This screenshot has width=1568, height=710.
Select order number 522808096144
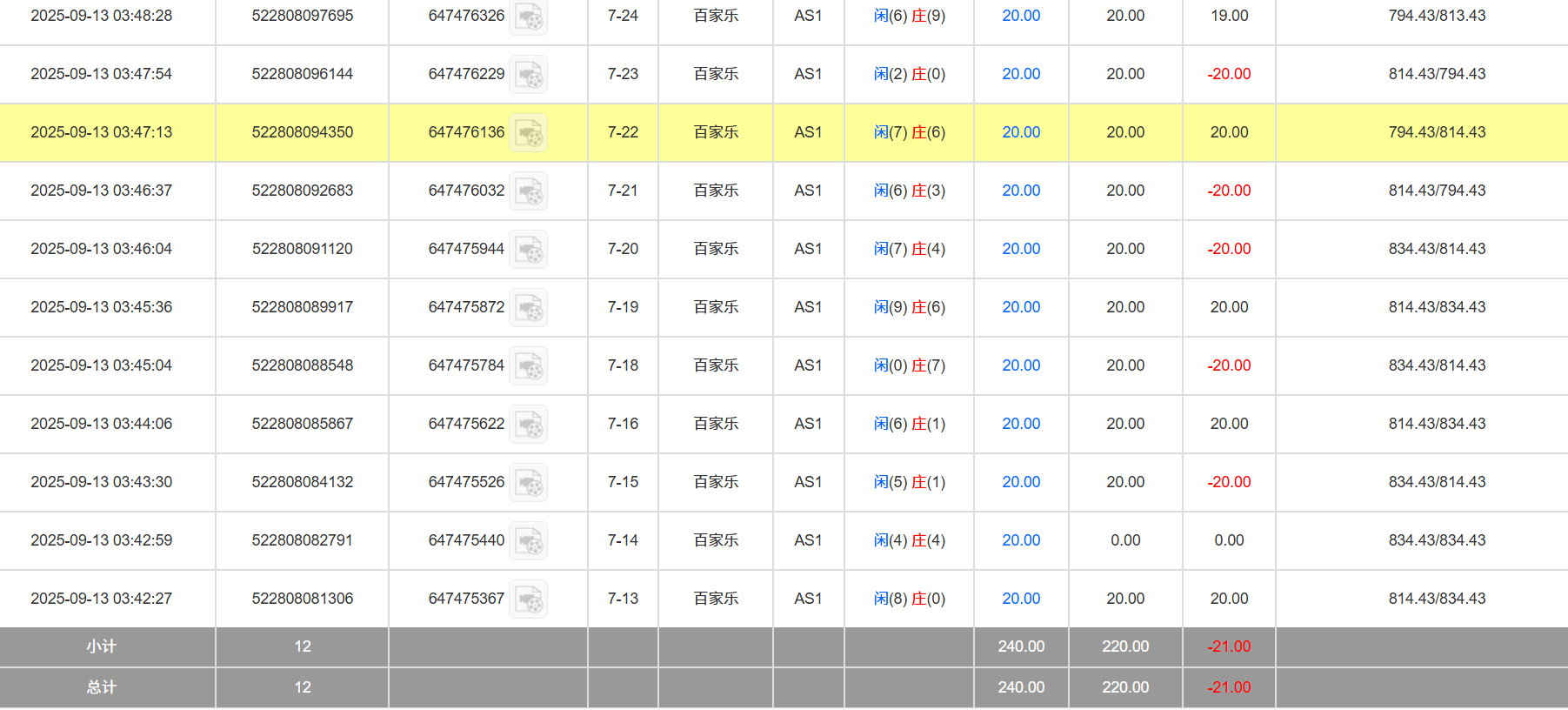303,74
